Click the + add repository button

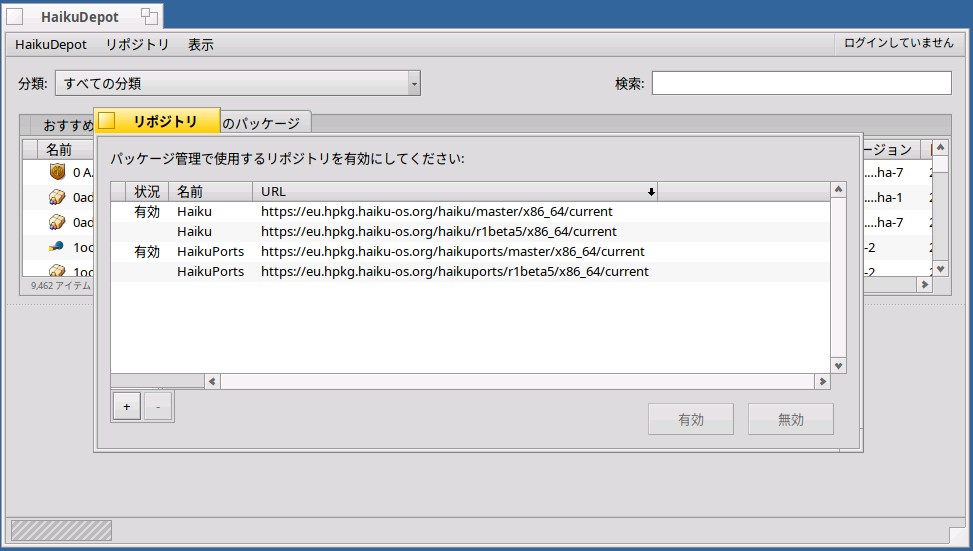[x=127, y=406]
